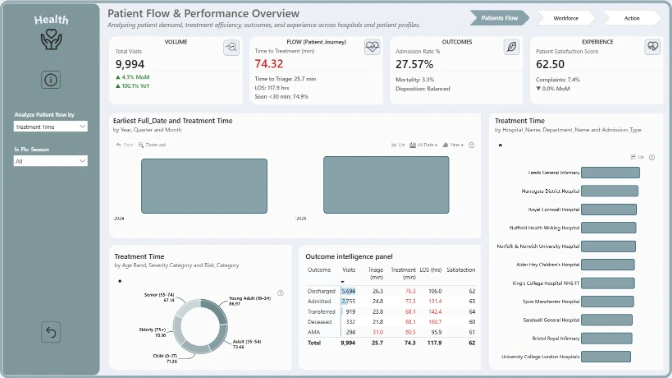This screenshot has width=672, height=378.
Task: Click the 2024 bar in the timeline chart
Action: click(204, 186)
